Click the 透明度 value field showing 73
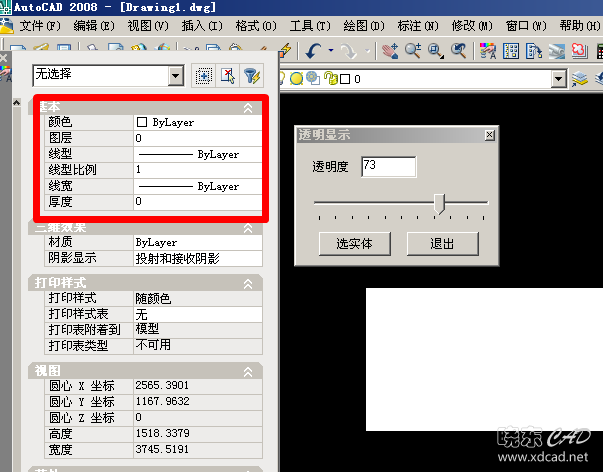Viewport: 603px width, 472px height. coord(388,167)
